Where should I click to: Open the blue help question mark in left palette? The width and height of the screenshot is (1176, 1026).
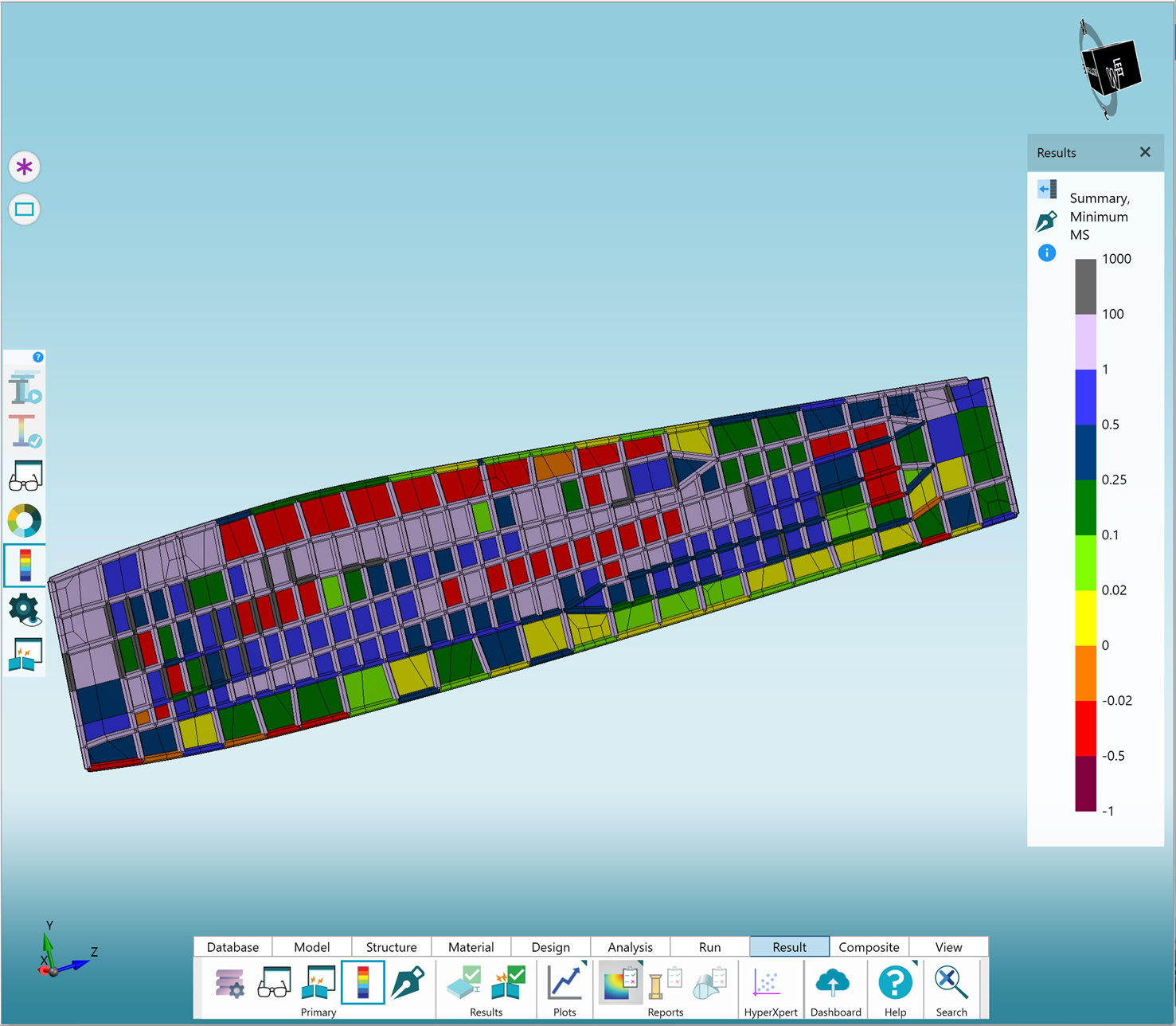(37, 357)
